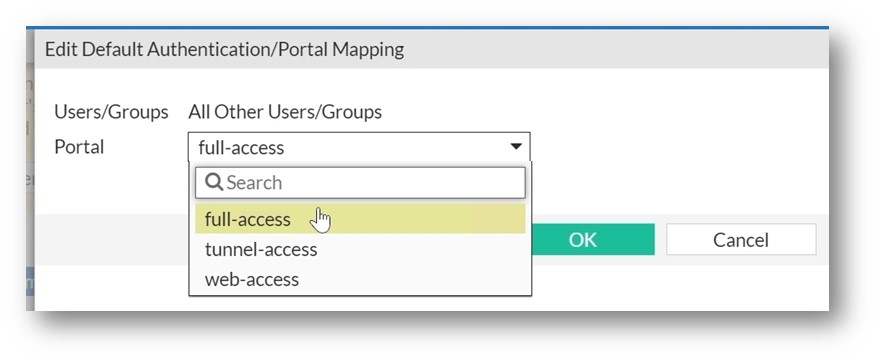Screen dimensions: 881x363
Task: Focus the Search field in the dropdown
Action: click(360, 183)
